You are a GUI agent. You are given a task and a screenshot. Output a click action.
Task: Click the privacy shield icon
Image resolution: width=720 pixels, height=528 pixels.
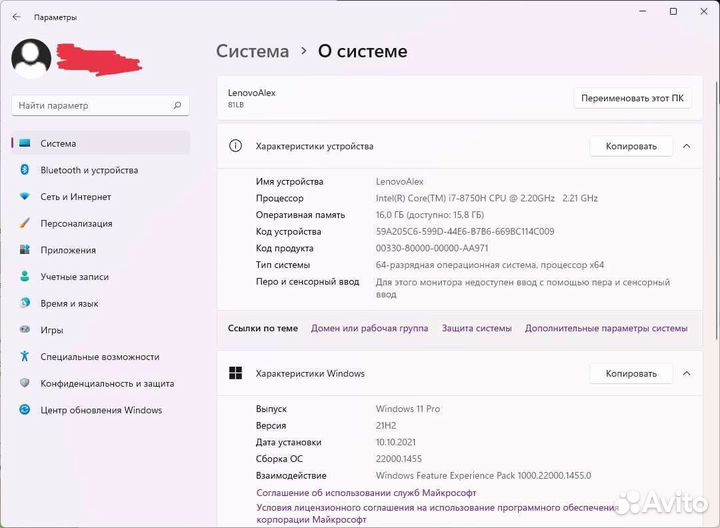click(x=25, y=383)
